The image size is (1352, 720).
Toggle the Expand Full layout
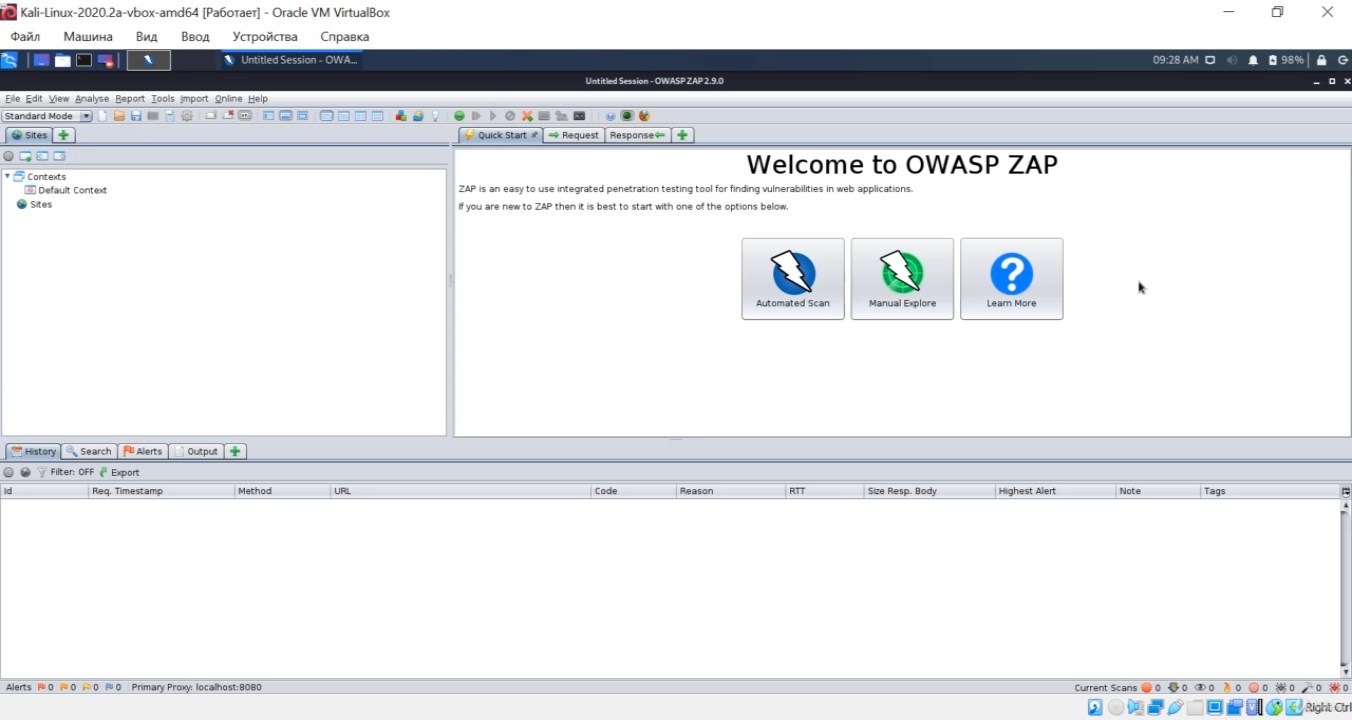[x=303, y=116]
